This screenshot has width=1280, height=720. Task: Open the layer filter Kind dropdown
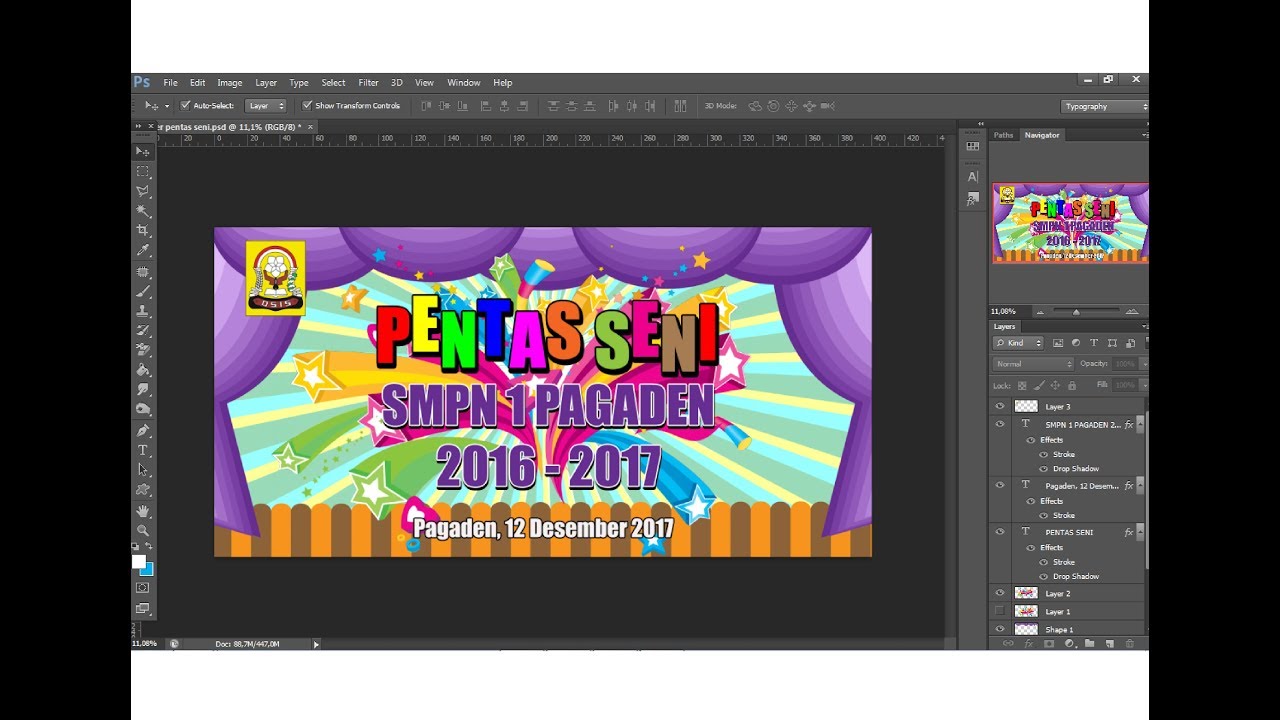1018,343
